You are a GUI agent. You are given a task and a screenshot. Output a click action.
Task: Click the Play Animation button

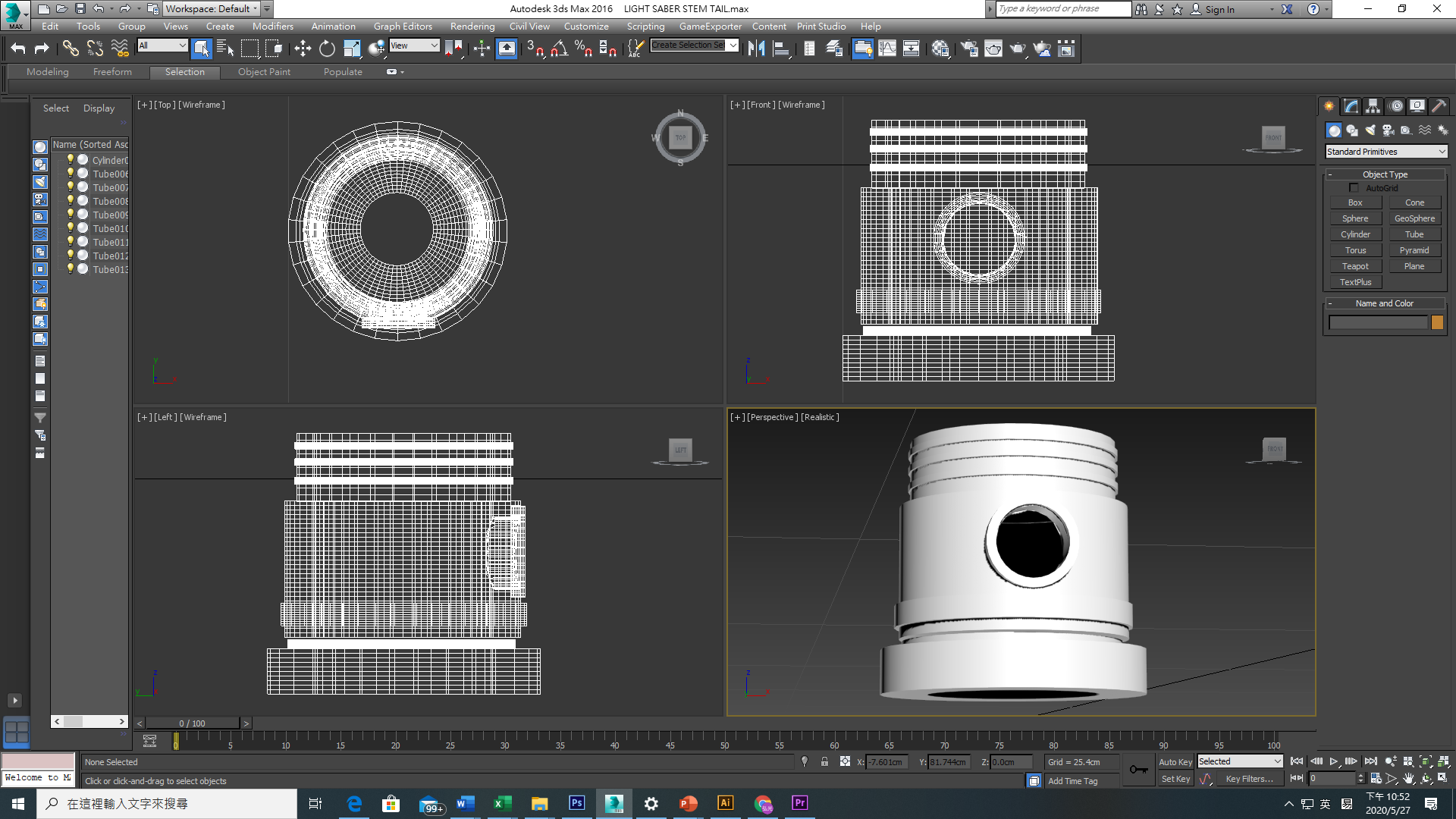pyautogui.click(x=1333, y=761)
